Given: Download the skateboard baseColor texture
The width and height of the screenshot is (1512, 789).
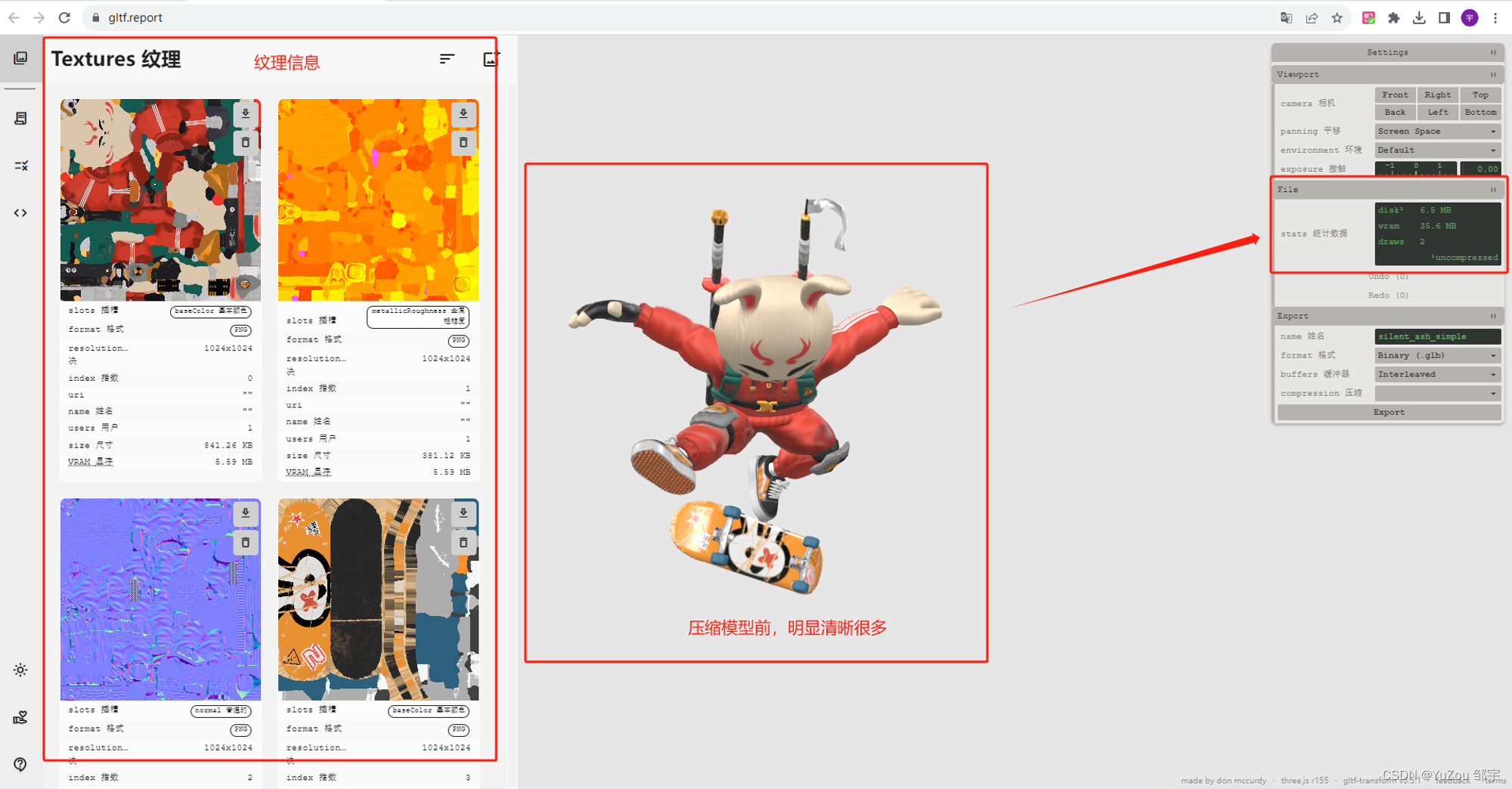Looking at the screenshot, I should (463, 514).
